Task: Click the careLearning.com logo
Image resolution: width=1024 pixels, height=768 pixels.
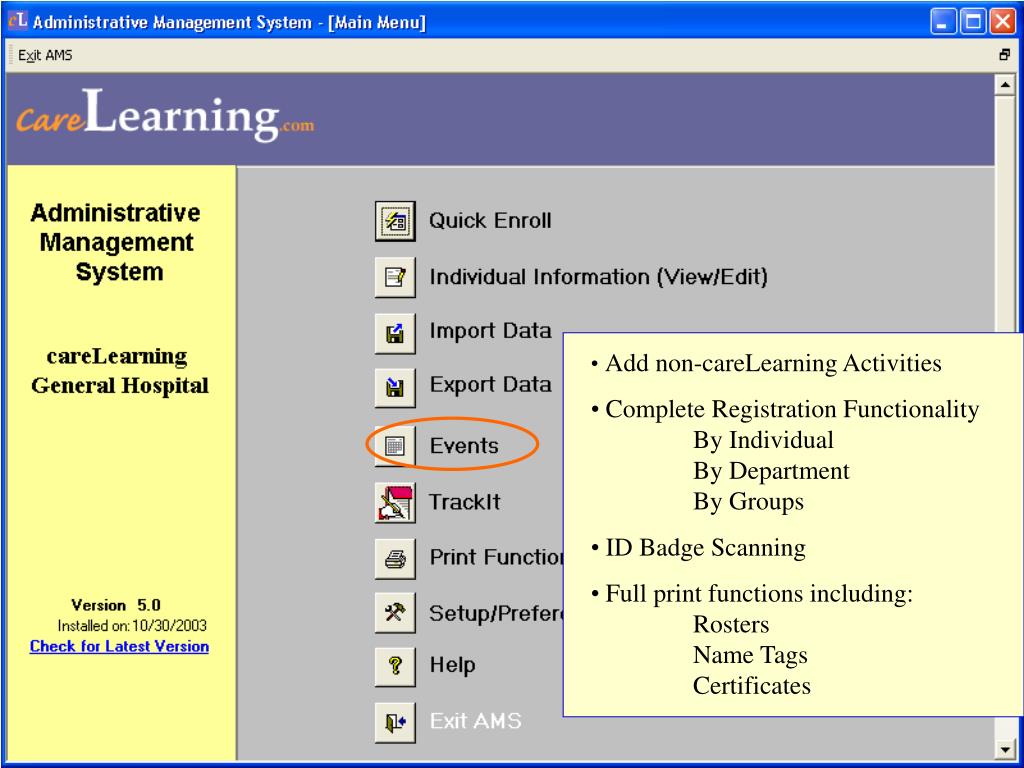Action: [165, 116]
